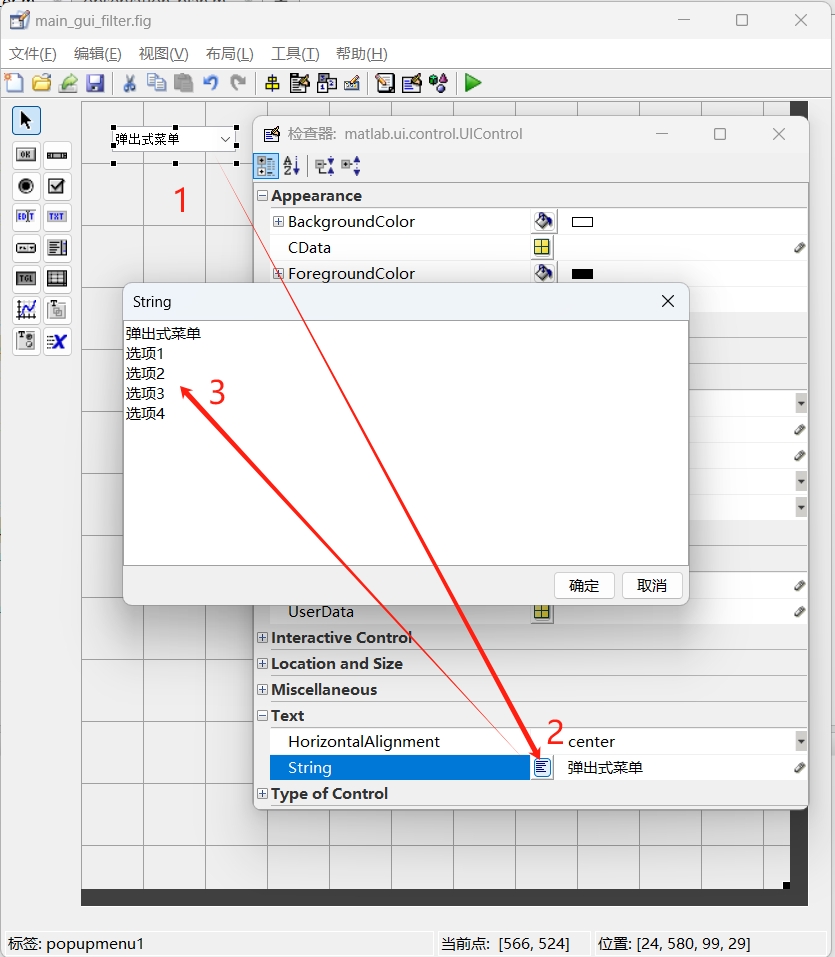The width and height of the screenshot is (835, 957).
Task: Open the 文件(F) menu
Action: click(x=33, y=54)
